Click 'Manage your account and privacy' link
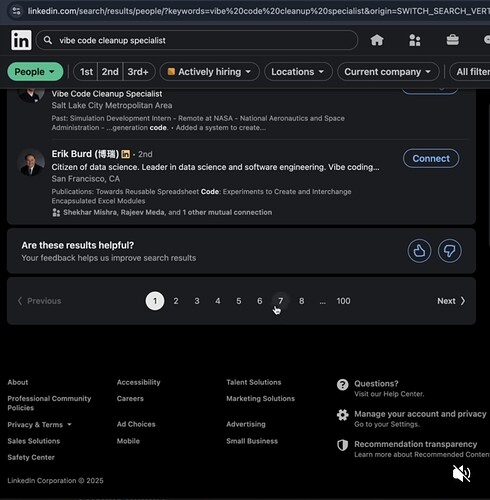Viewport: 490px width, 500px height. pos(420,414)
